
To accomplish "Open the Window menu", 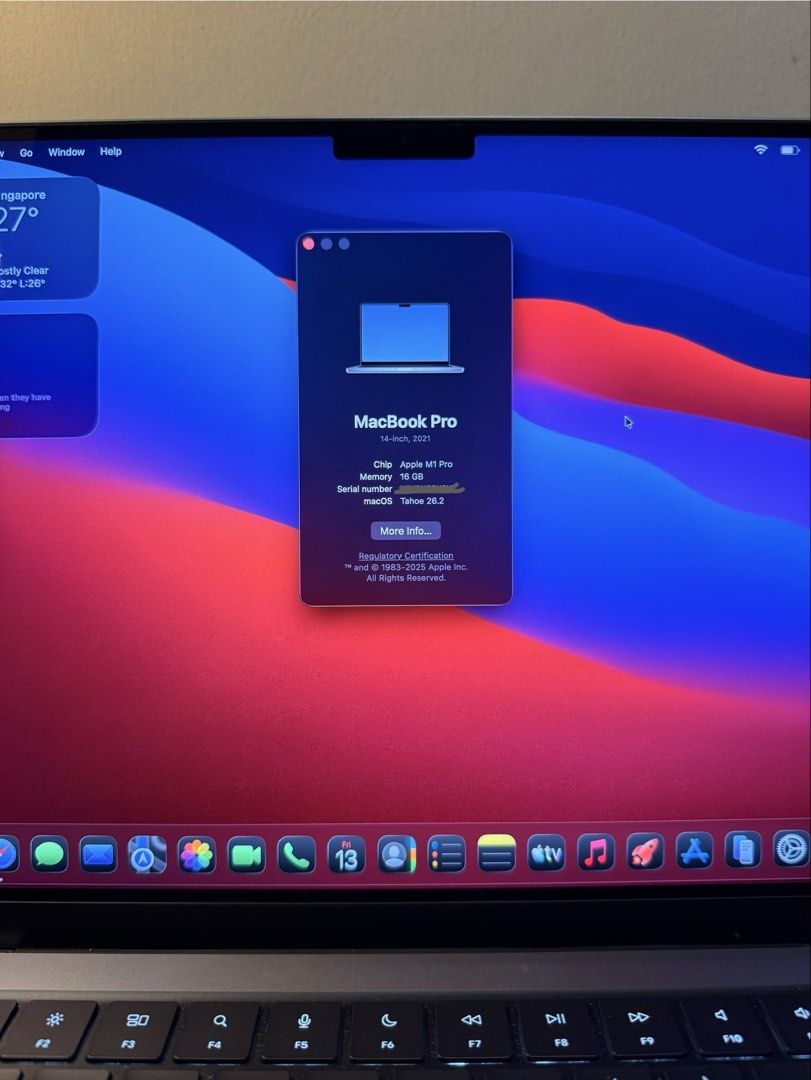I will [x=66, y=152].
